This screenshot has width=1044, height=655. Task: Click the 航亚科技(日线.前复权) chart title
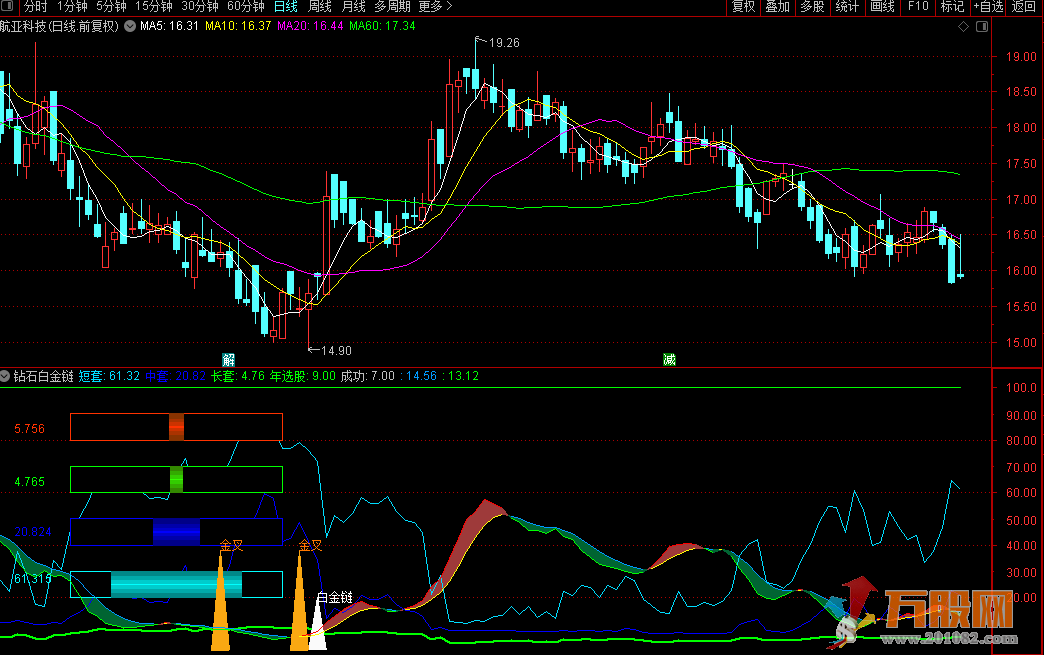tap(59, 26)
